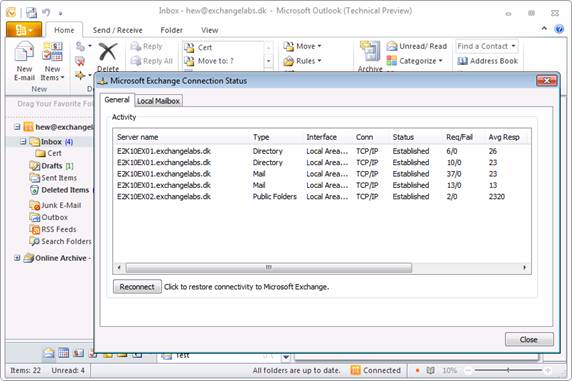Click Unread/ Read envelope icon
This screenshot has width=572, height=381.
coord(392,46)
